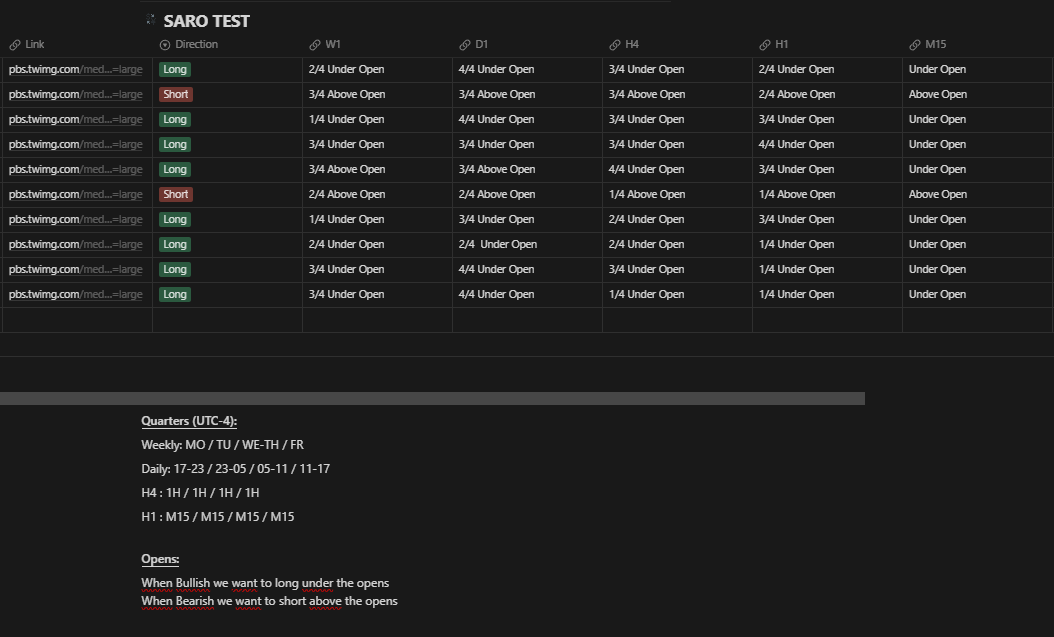Open the pbs.twimg.com link in the row with H1 2/4 Above Open

point(75,94)
